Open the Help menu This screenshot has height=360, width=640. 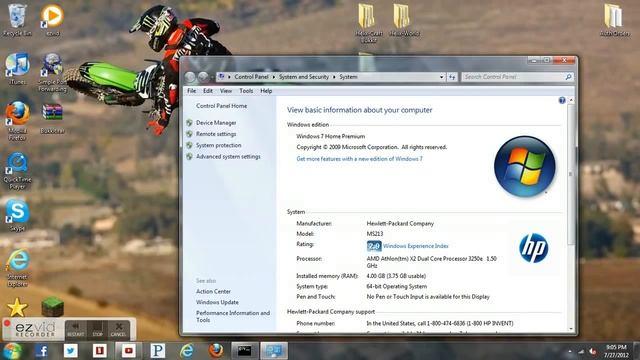(x=266, y=91)
